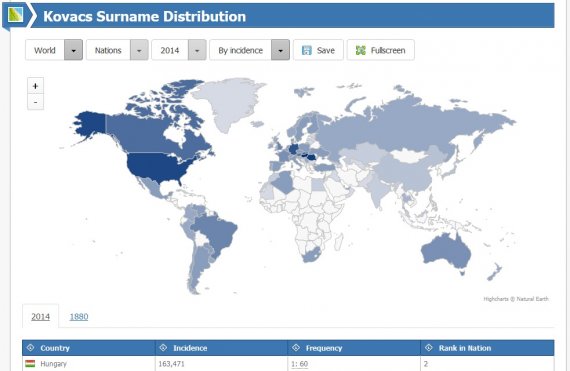The width and height of the screenshot is (570, 371).
Task: Click the 1:60 frequency link
Action: [x=300, y=364]
